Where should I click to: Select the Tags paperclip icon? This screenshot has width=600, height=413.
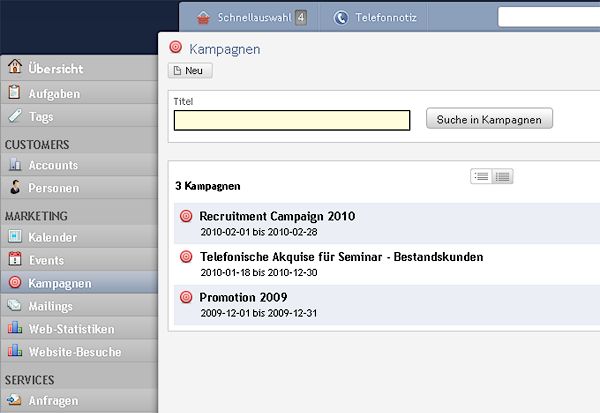click(15, 115)
